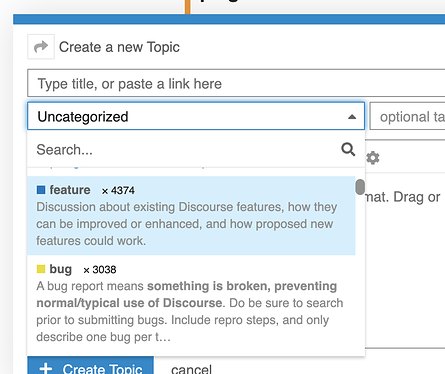Click the search magnifier icon in the category dropdown

pos(348,149)
